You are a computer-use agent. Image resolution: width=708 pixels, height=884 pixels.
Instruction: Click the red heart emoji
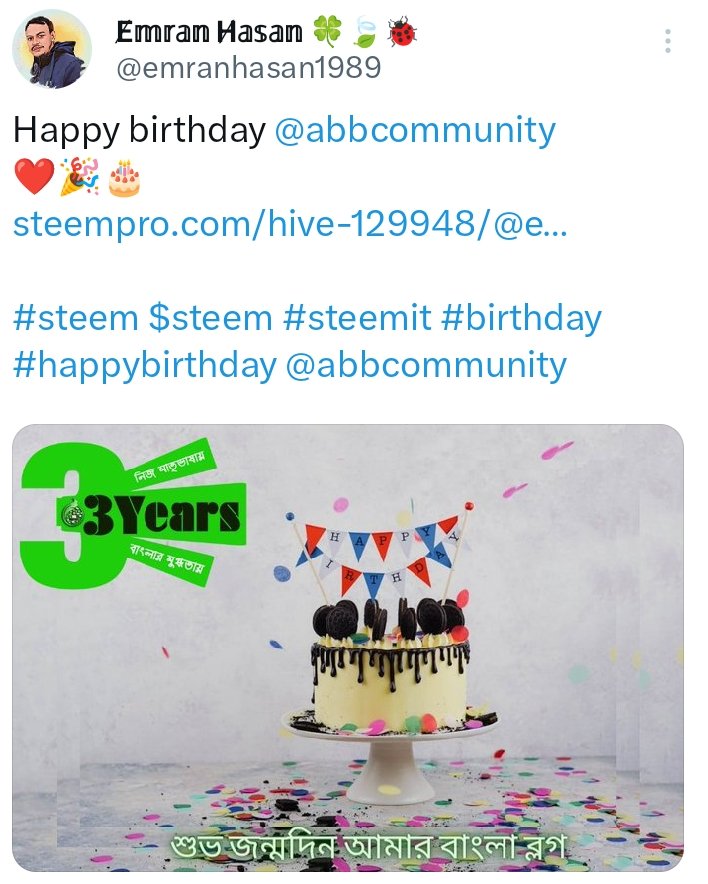click(34, 176)
